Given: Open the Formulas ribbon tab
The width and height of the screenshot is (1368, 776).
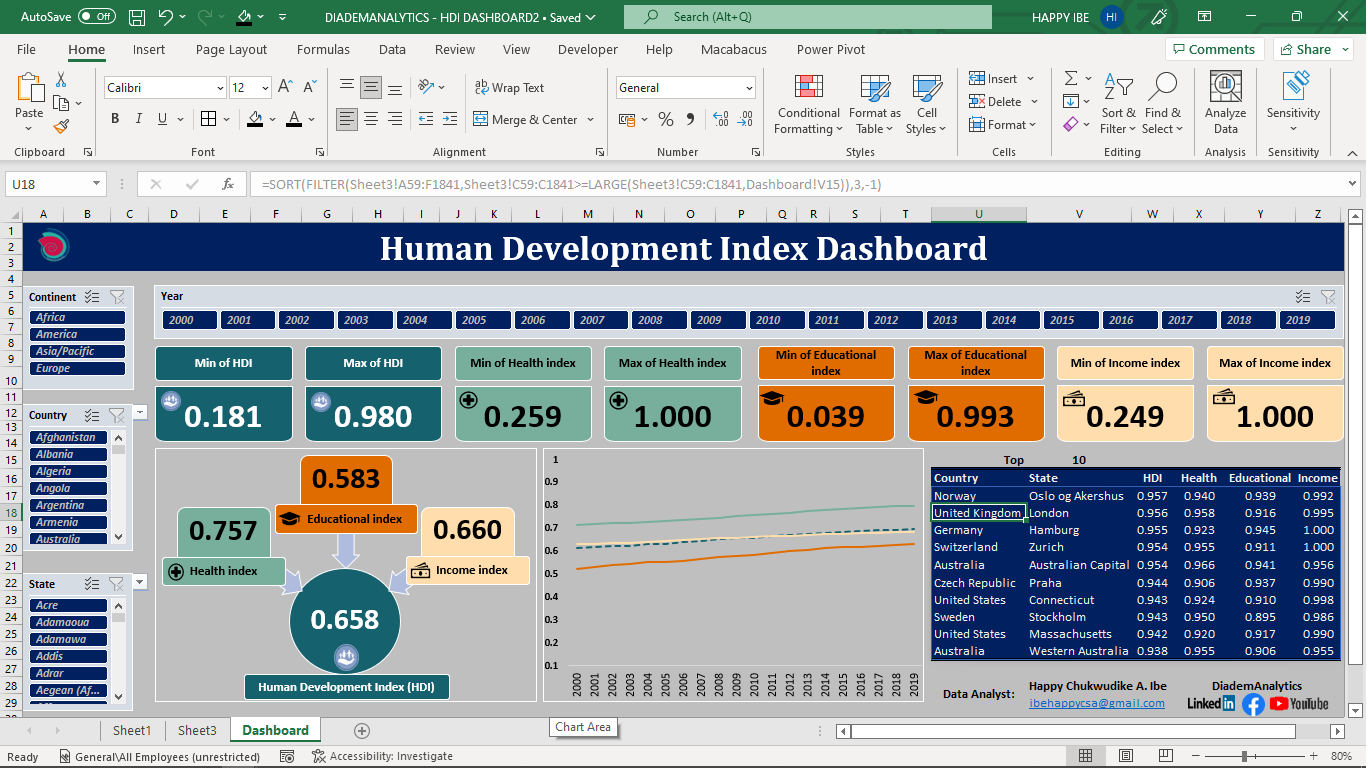Looking at the screenshot, I should 323,49.
